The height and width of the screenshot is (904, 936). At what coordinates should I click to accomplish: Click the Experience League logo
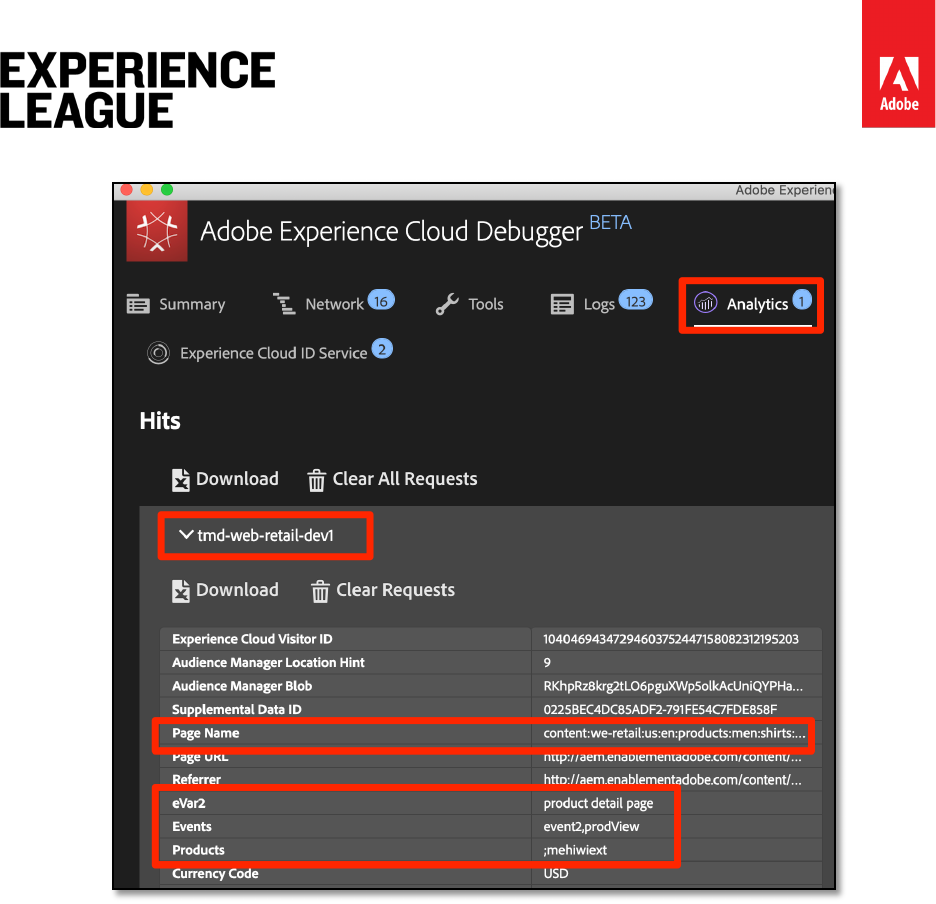[x=137, y=90]
